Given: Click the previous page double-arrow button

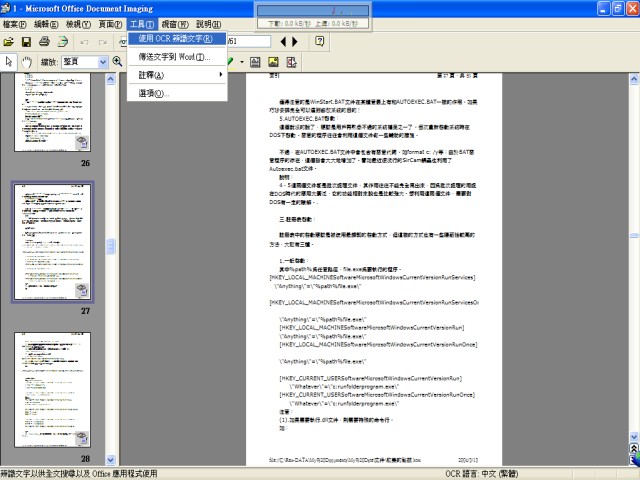Looking at the screenshot, I should (x=634, y=449).
